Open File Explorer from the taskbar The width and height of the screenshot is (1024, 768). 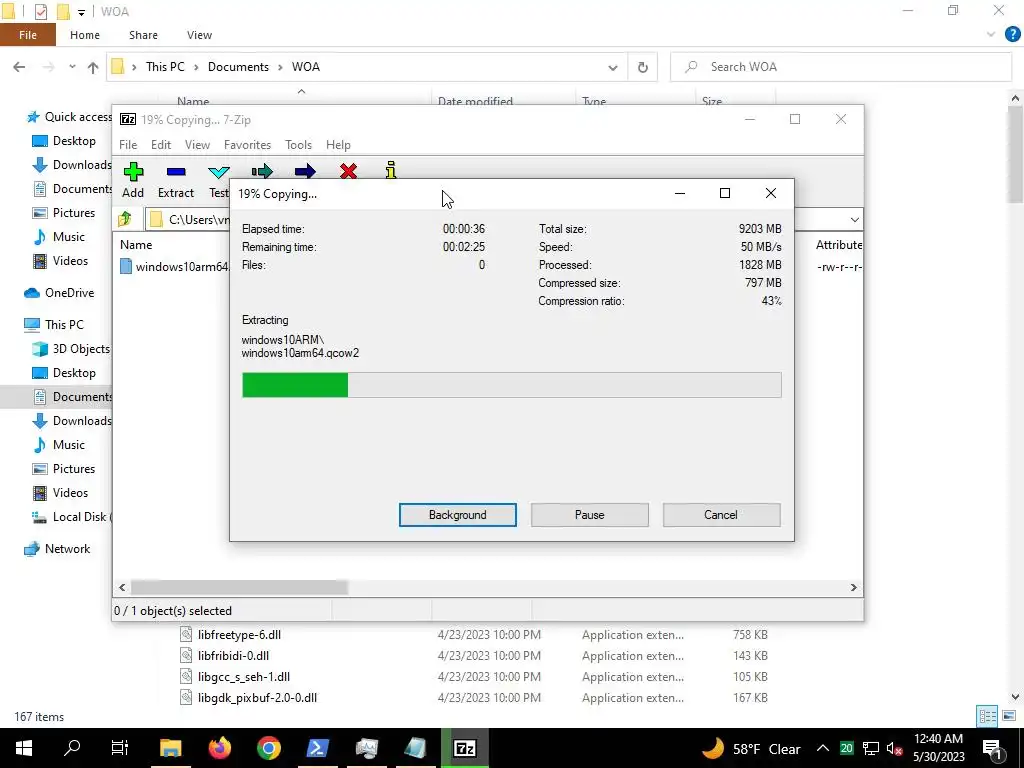point(170,748)
